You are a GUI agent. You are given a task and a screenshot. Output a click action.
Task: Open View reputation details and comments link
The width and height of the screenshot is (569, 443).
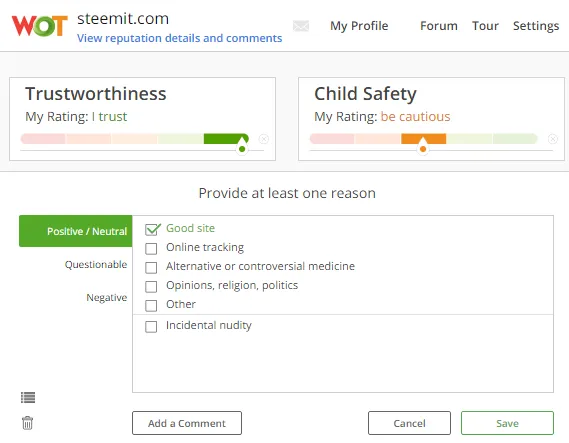[180, 38]
